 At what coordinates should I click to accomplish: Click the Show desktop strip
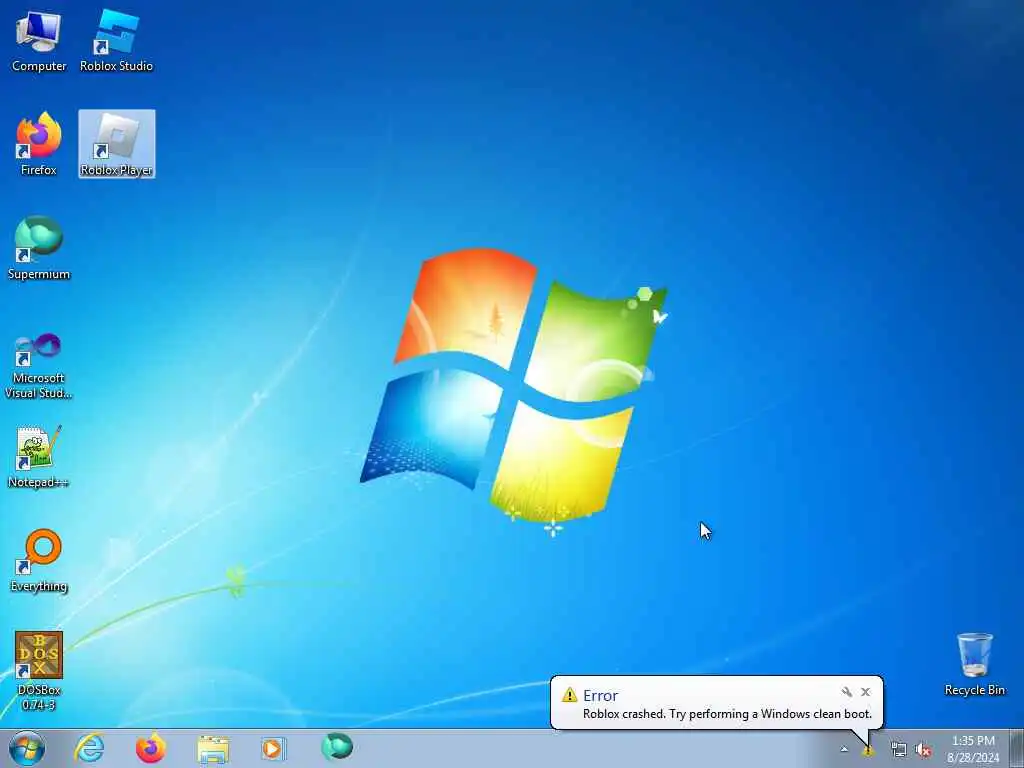coord(1017,748)
